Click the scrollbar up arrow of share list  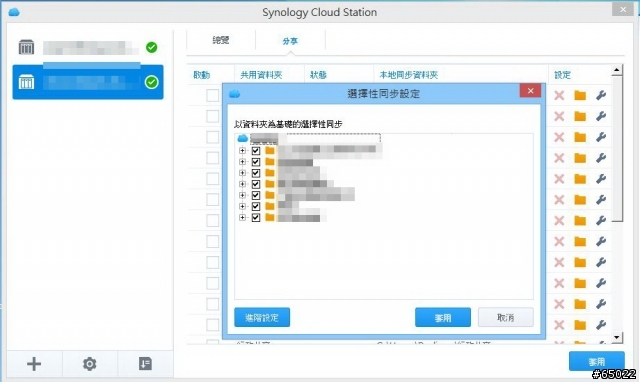tap(617, 70)
